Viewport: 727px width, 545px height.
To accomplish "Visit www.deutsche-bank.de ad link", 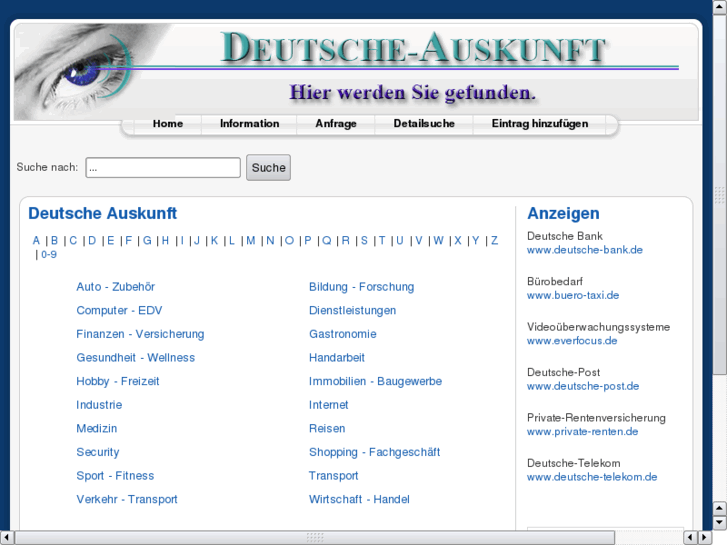I will click(x=585, y=250).
